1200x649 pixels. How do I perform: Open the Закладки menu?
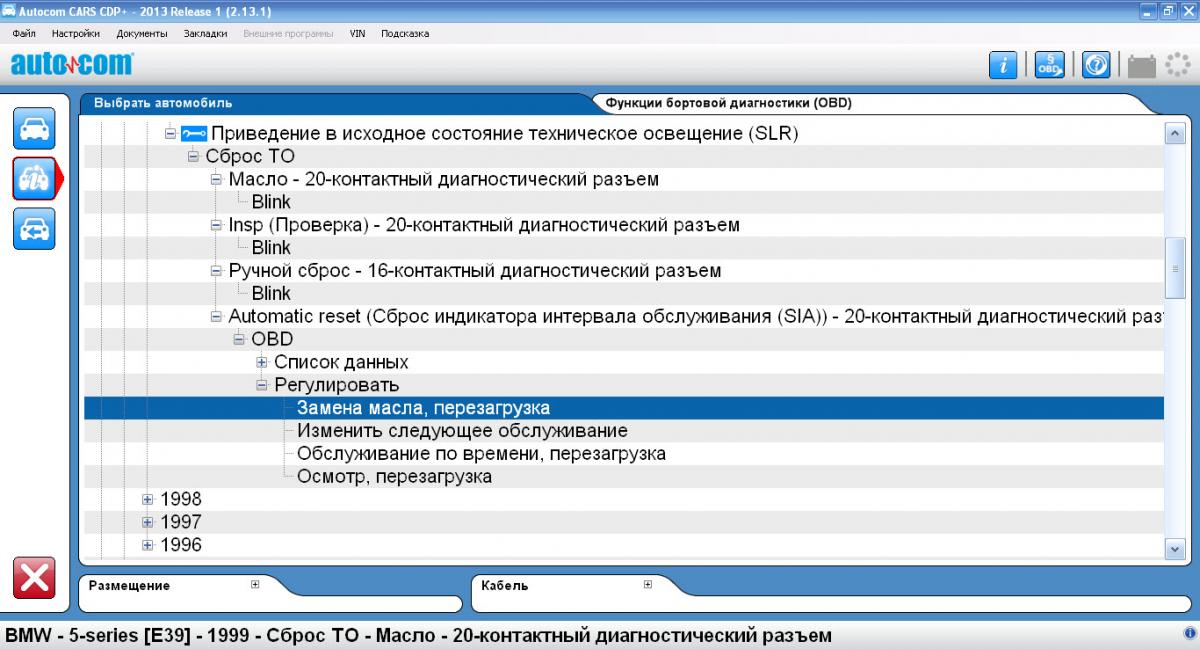[205, 33]
